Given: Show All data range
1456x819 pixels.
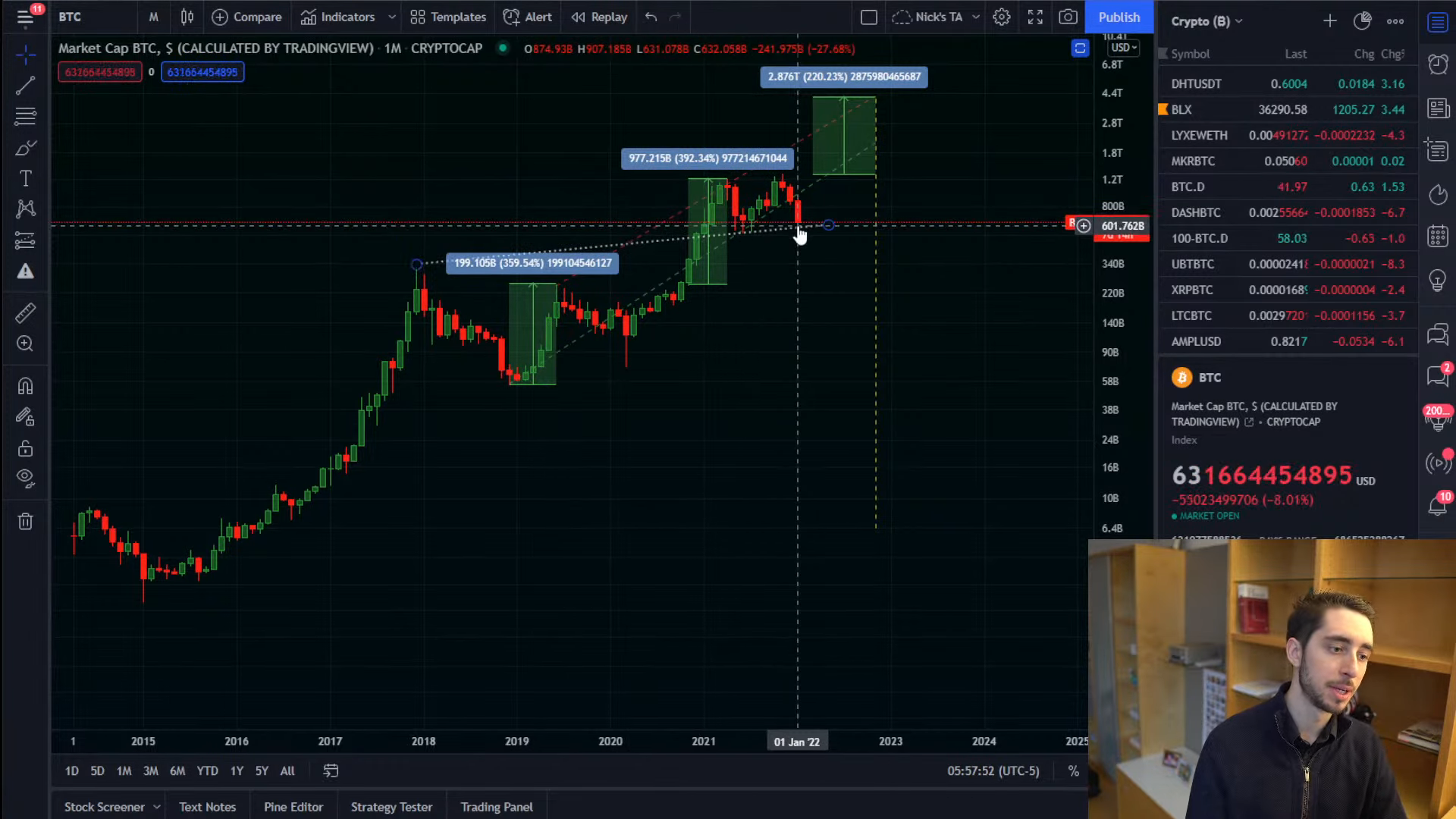Looking at the screenshot, I should pyautogui.click(x=287, y=770).
